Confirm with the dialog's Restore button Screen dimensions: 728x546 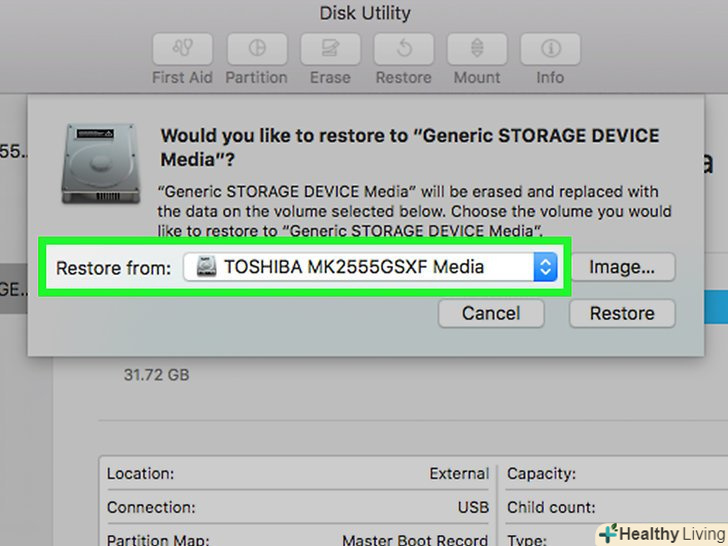621,313
